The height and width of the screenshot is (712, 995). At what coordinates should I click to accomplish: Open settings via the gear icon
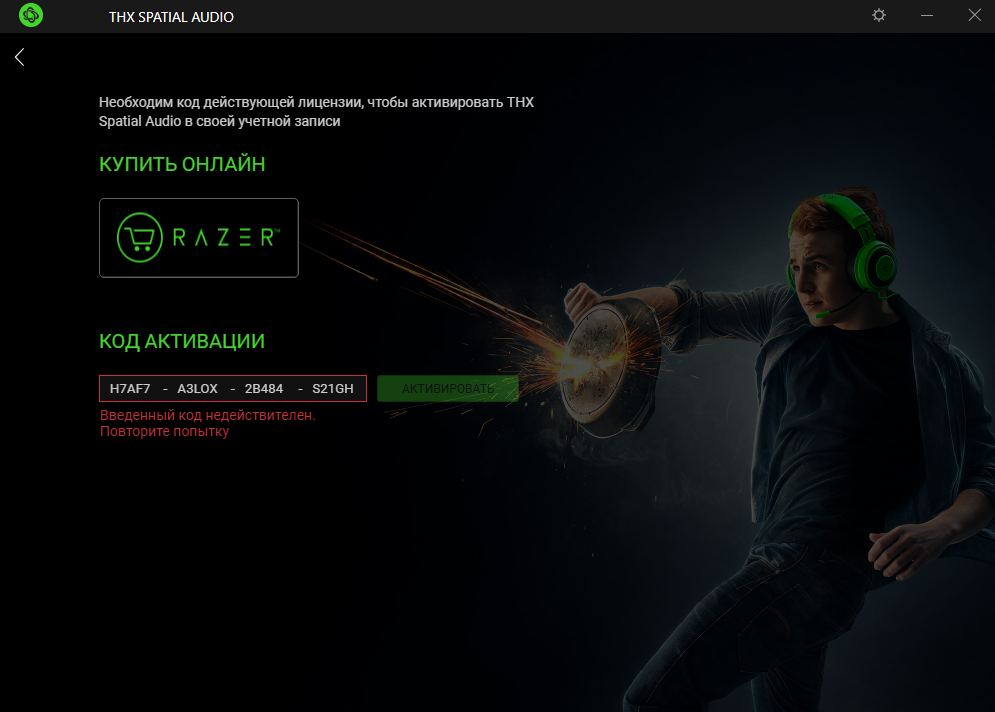click(x=879, y=15)
